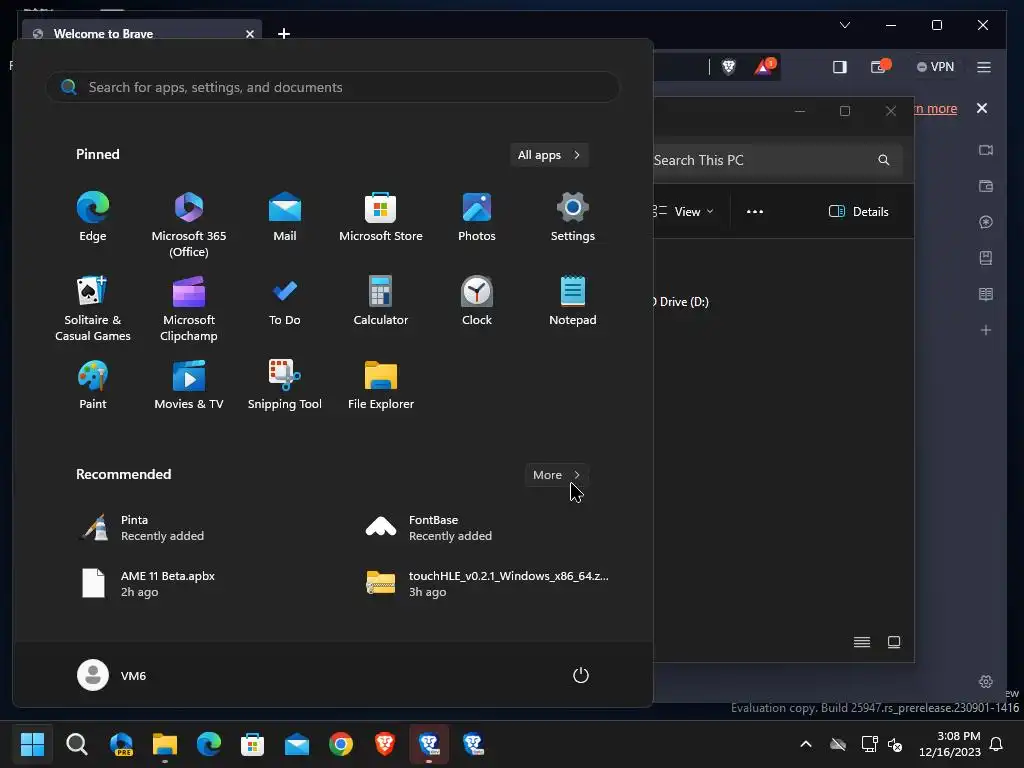Image resolution: width=1024 pixels, height=768 pixels.
Task: Expand the All apps list
Action: click(549, 155)
